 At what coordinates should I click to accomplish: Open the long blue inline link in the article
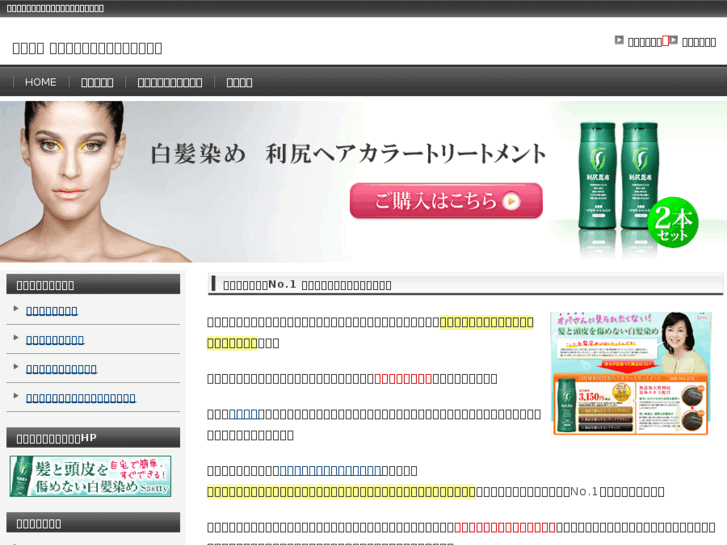click(331, 471)
